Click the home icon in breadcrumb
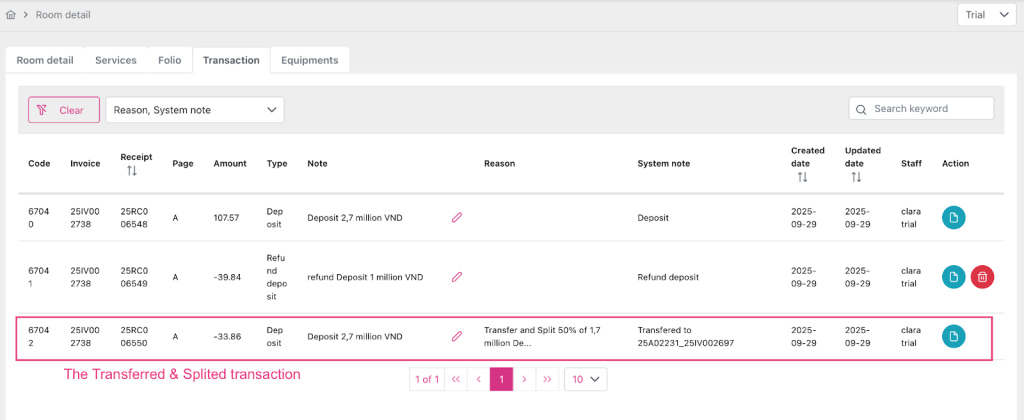 tap(11, 15)
